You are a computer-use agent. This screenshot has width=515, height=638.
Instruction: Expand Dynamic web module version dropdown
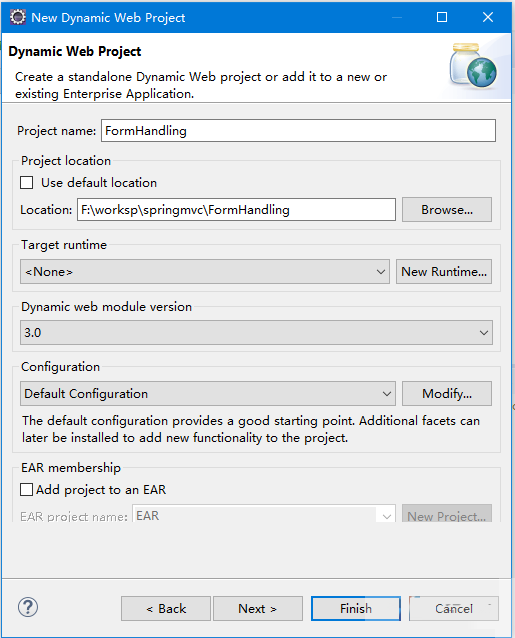pyautogui.click(x=256, y=332)
